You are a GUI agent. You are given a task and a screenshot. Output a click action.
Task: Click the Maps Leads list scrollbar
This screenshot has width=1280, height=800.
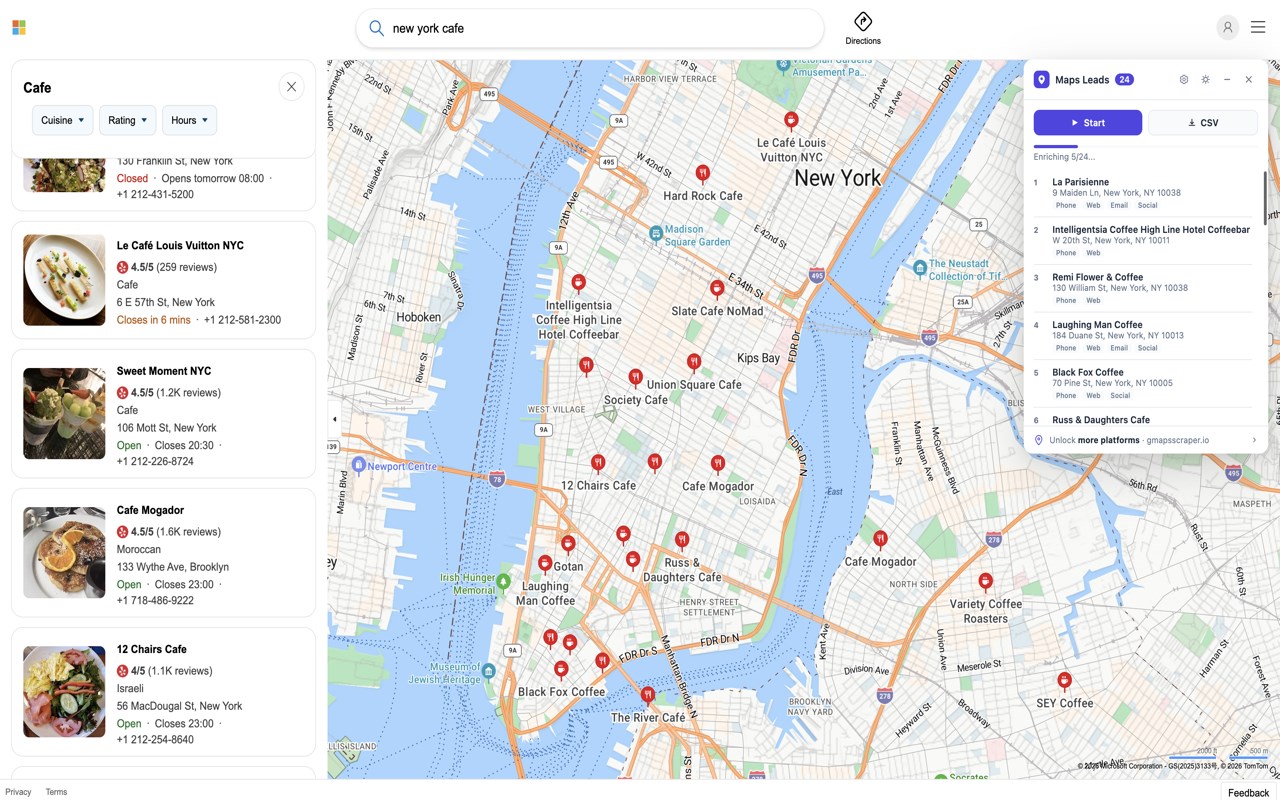[x=1265, y=197]
